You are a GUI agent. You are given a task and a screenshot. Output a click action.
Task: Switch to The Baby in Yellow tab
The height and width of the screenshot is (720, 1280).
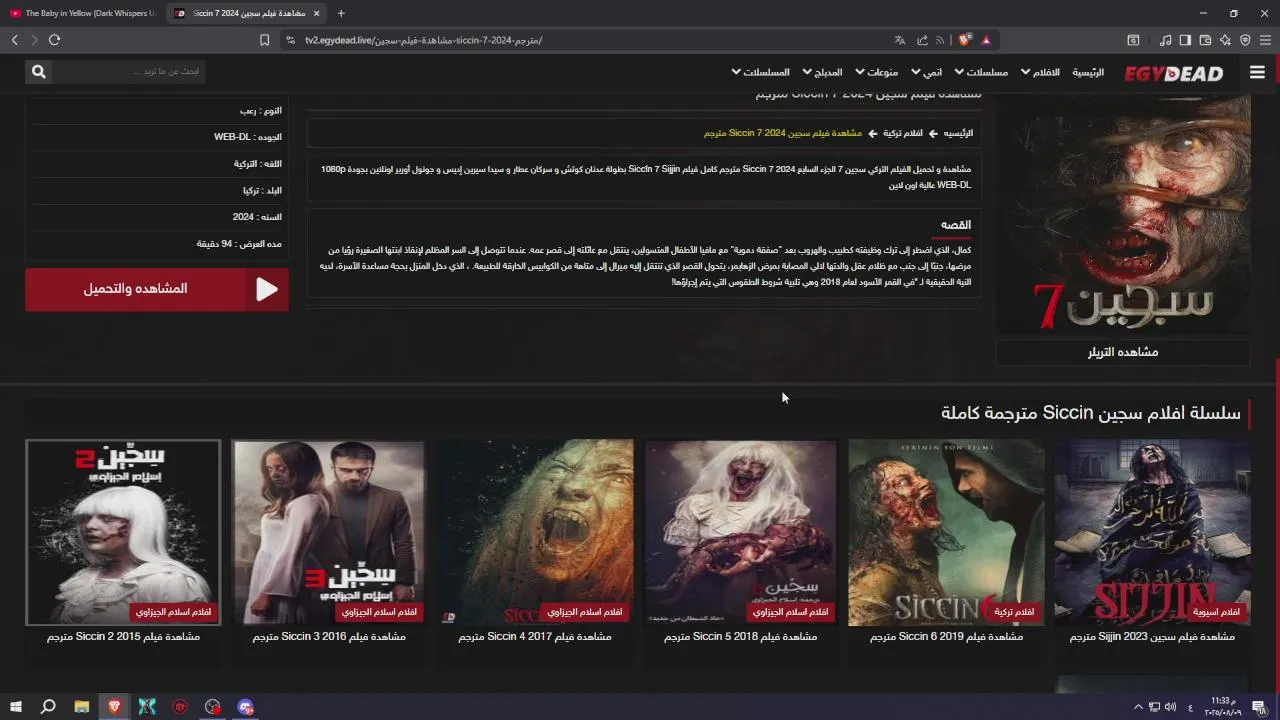83,13
